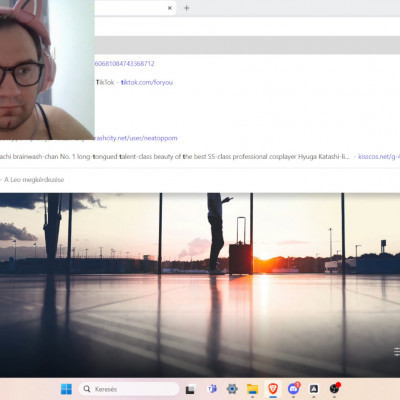
Task: Open new tab customize sliders icon
Action: pyautogui.click(x=396, y=351)
